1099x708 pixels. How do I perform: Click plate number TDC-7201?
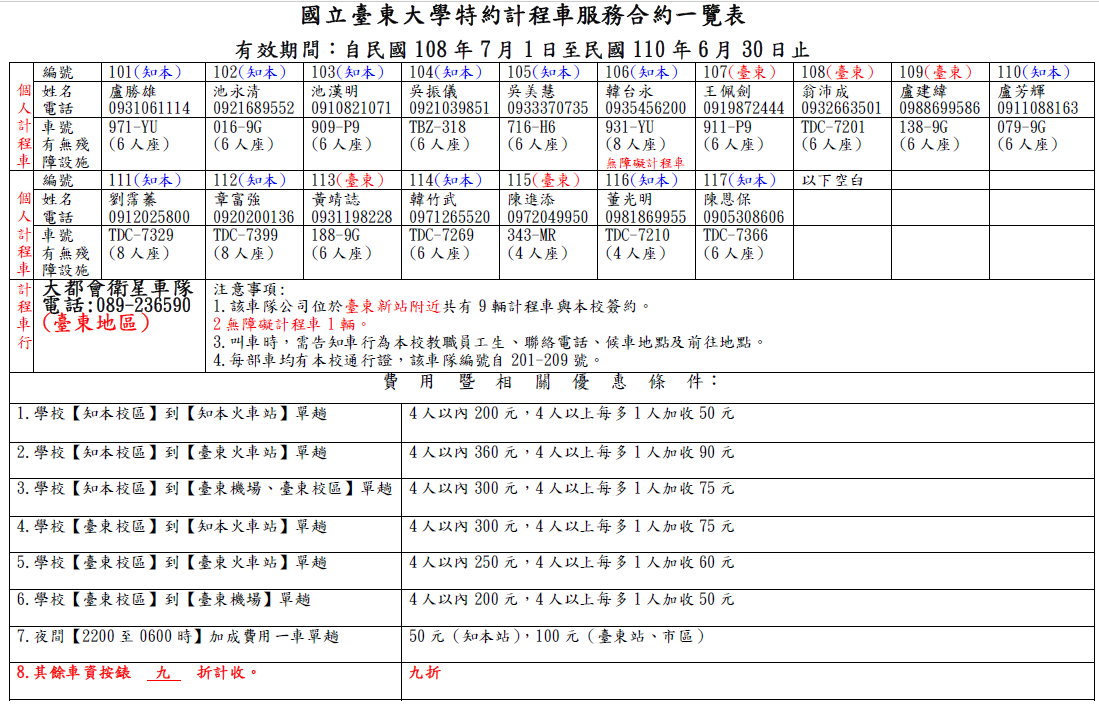pos(833,128)
